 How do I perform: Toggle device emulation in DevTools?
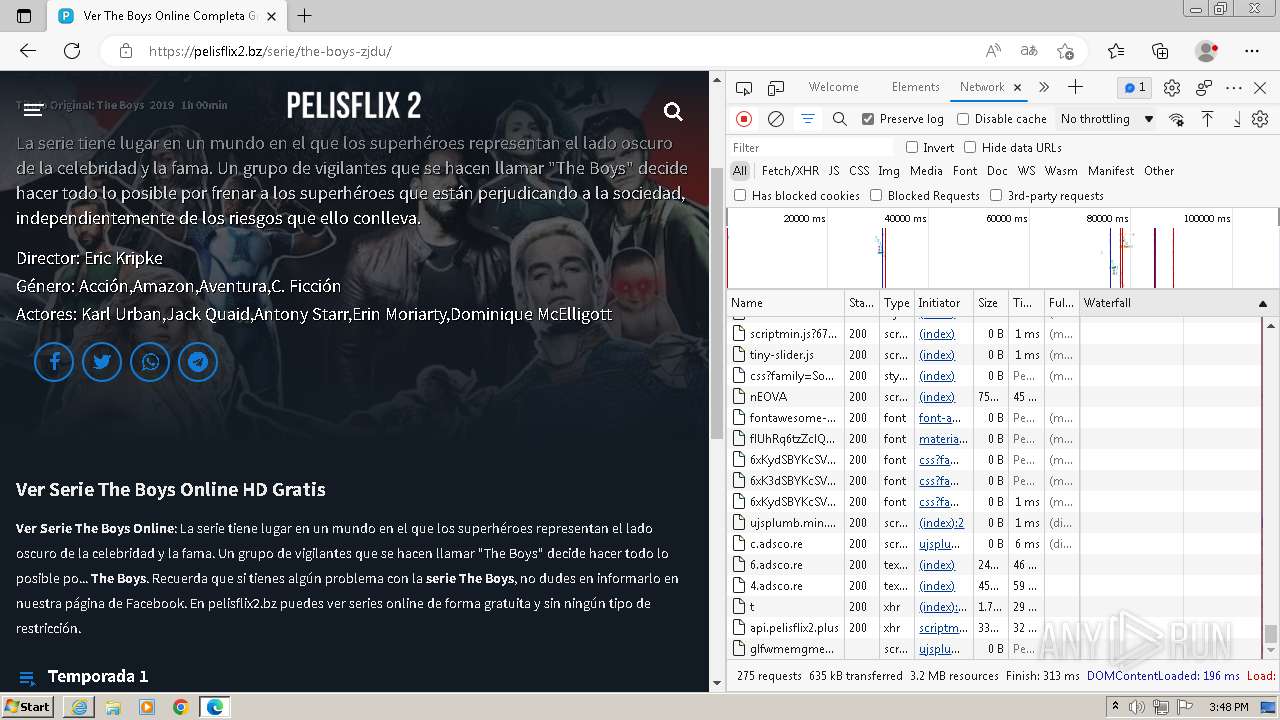(x=776, y=88)
